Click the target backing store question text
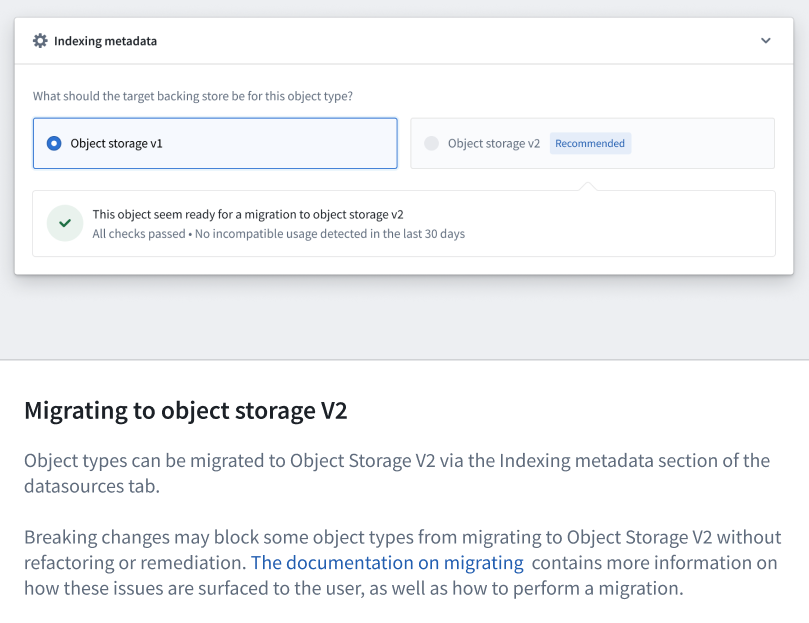The height and width of the screenshot is (623, 809). point(193,96)
